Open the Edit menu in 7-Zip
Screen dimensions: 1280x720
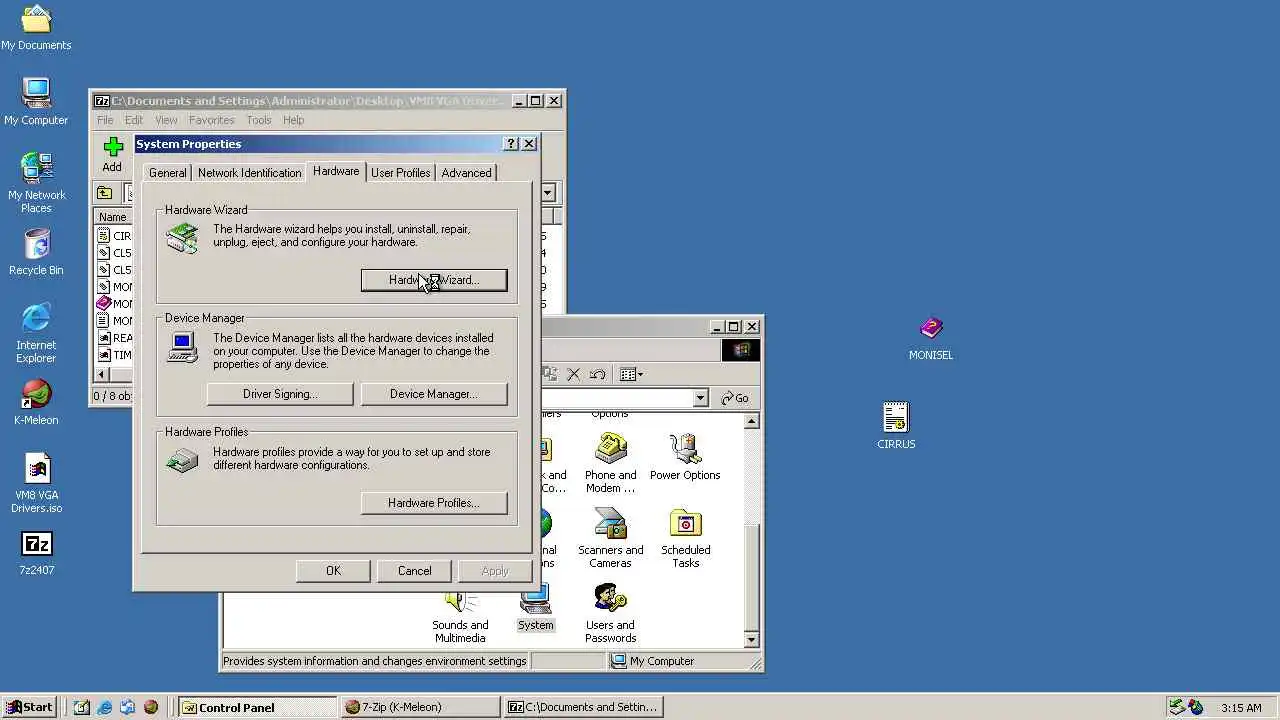coord(134,120)
